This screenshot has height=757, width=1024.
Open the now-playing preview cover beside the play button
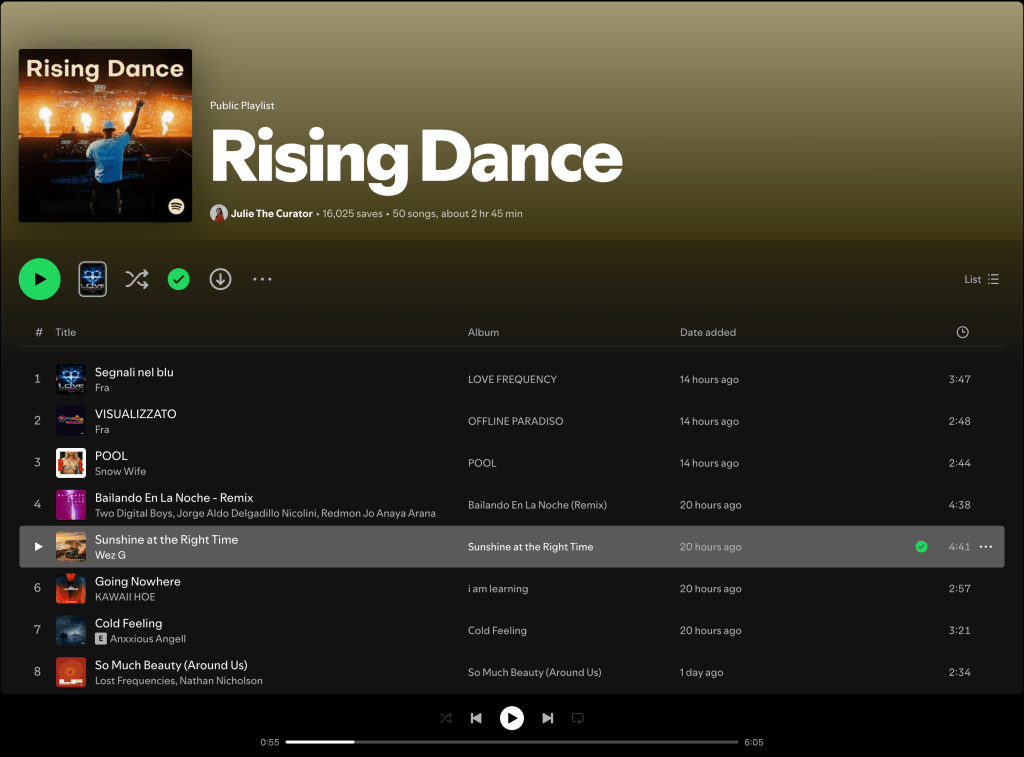[x=93, y=279]
